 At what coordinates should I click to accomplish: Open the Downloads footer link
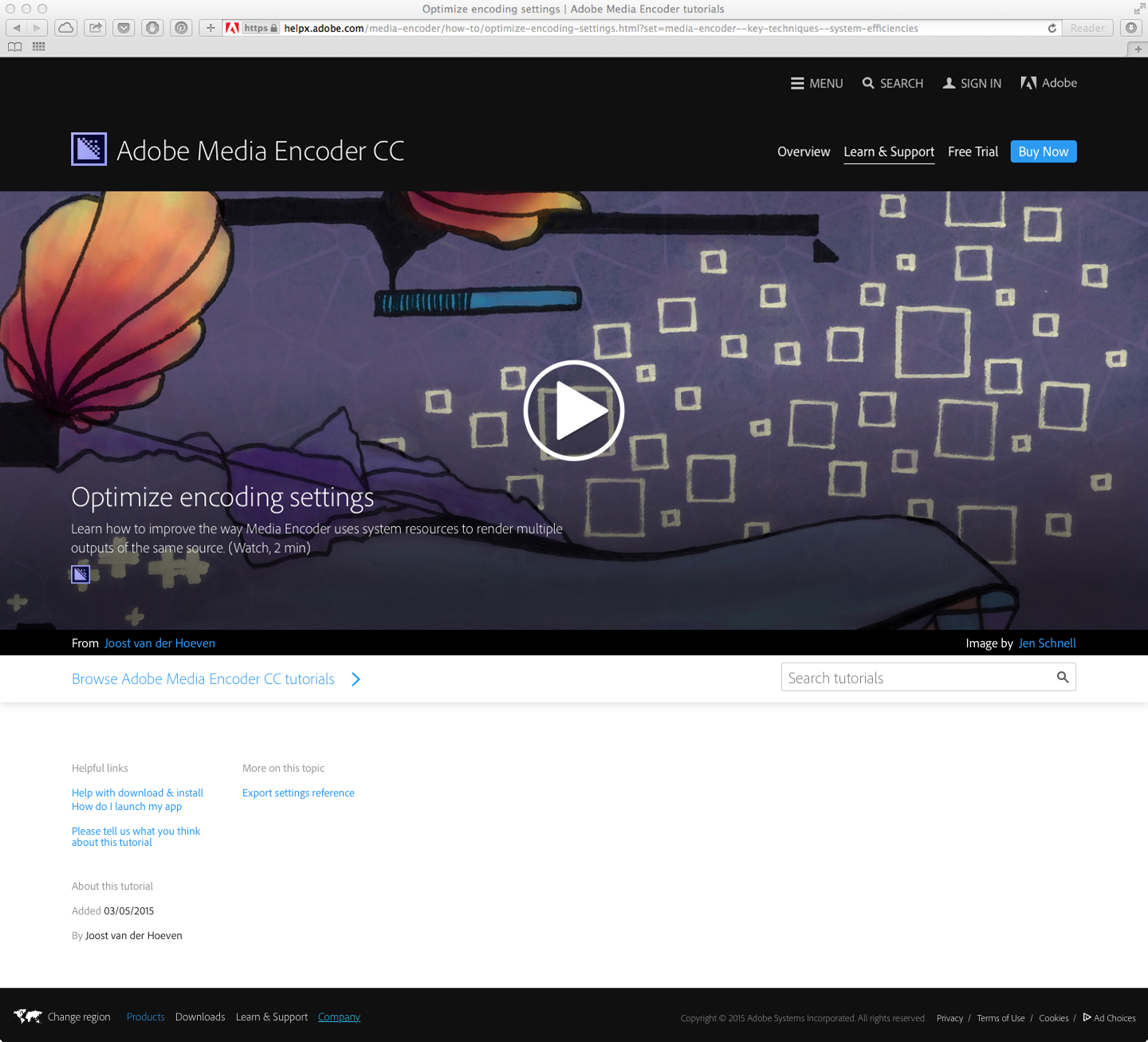pos(200,1017)
